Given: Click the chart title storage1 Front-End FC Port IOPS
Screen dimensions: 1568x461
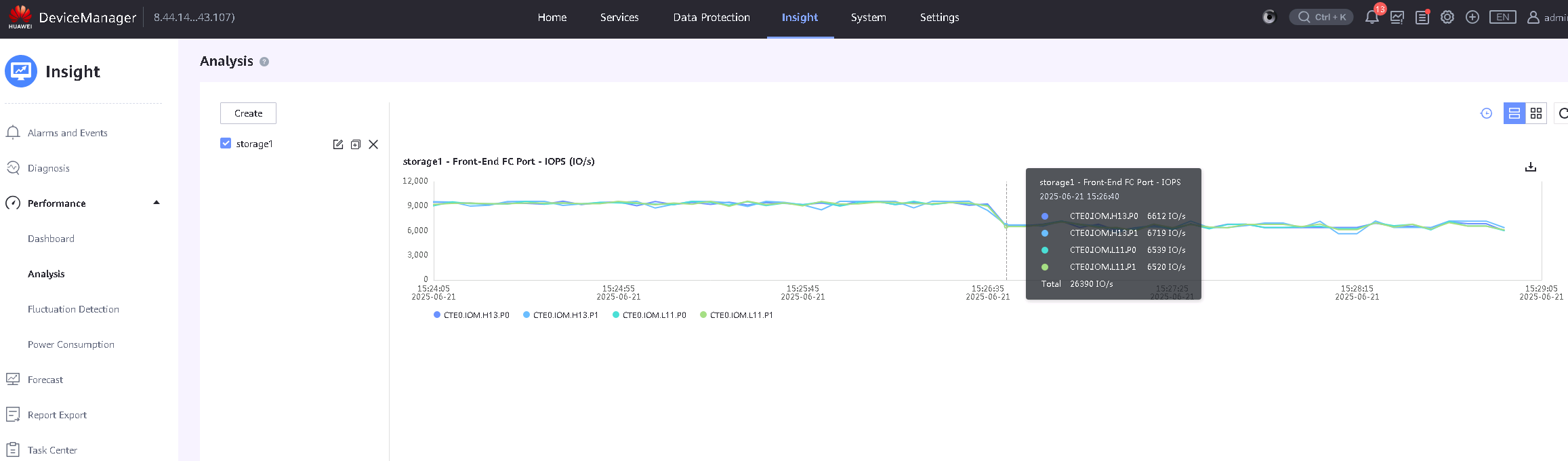Looking at the screenshot, I should [x=499, y=161].
